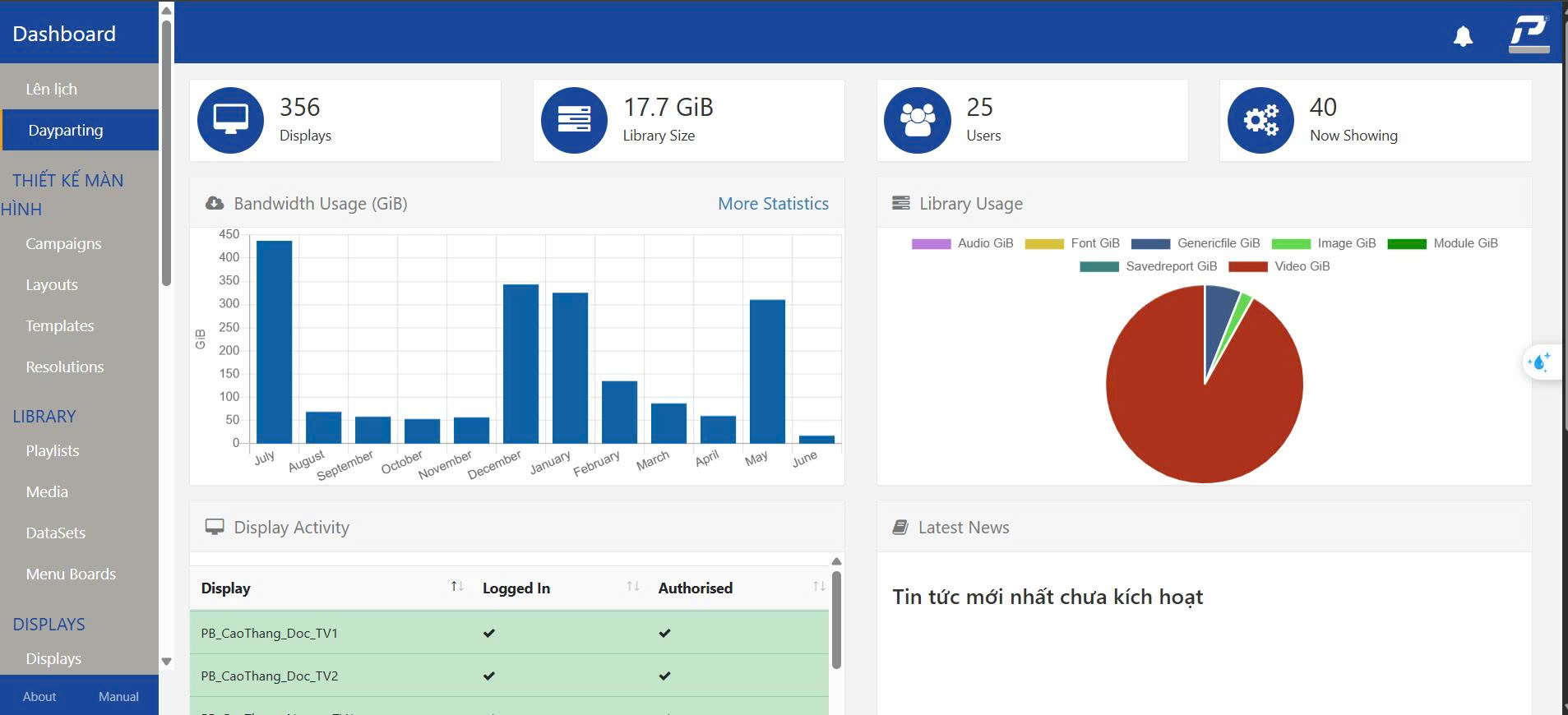Toggle Savedreport GiB legend swatch
Screen dimensions: 1568x715
tap(1099, 266)
